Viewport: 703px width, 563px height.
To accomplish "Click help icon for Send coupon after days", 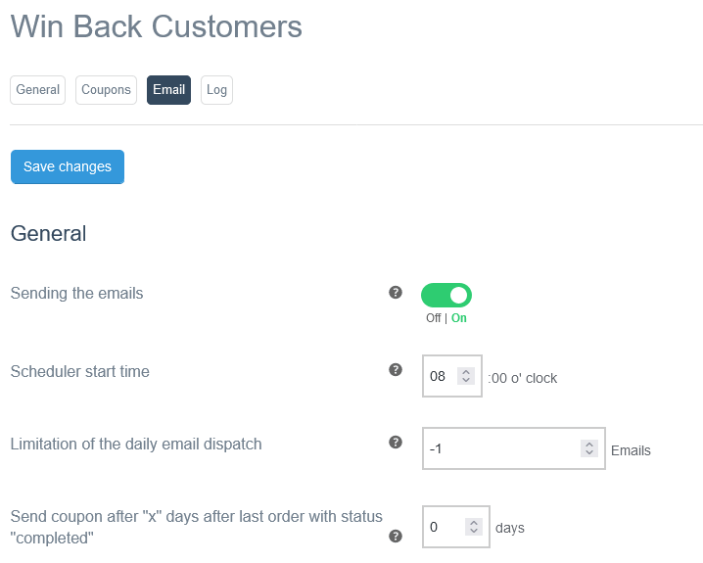I will [395, 536].
